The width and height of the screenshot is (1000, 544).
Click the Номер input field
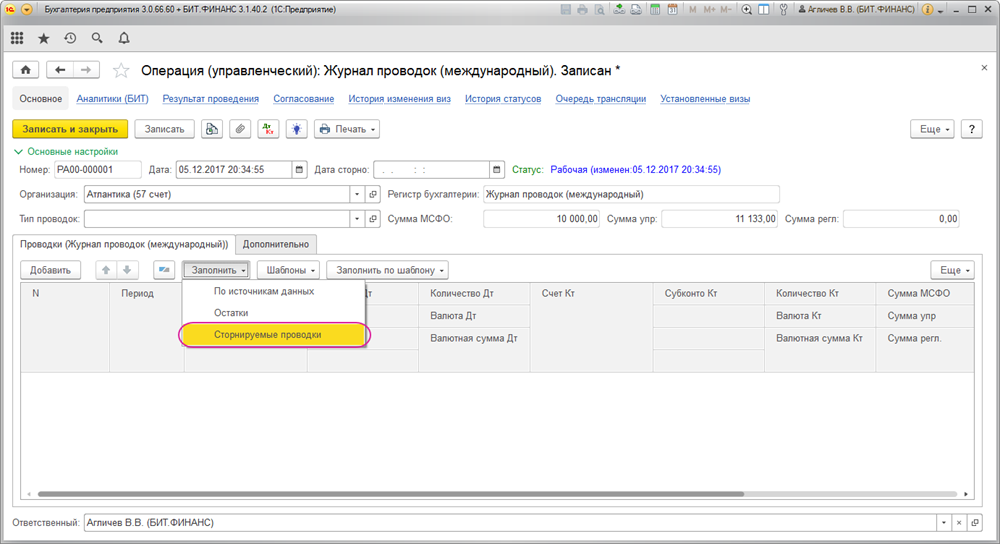(x=98, y=170)
